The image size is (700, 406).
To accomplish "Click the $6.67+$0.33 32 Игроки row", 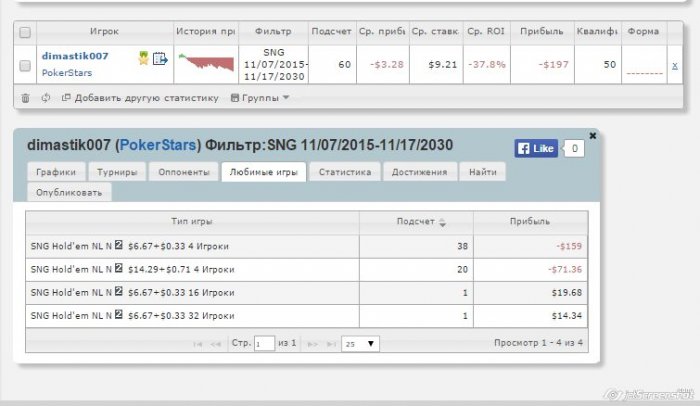I will coord(307,316).
